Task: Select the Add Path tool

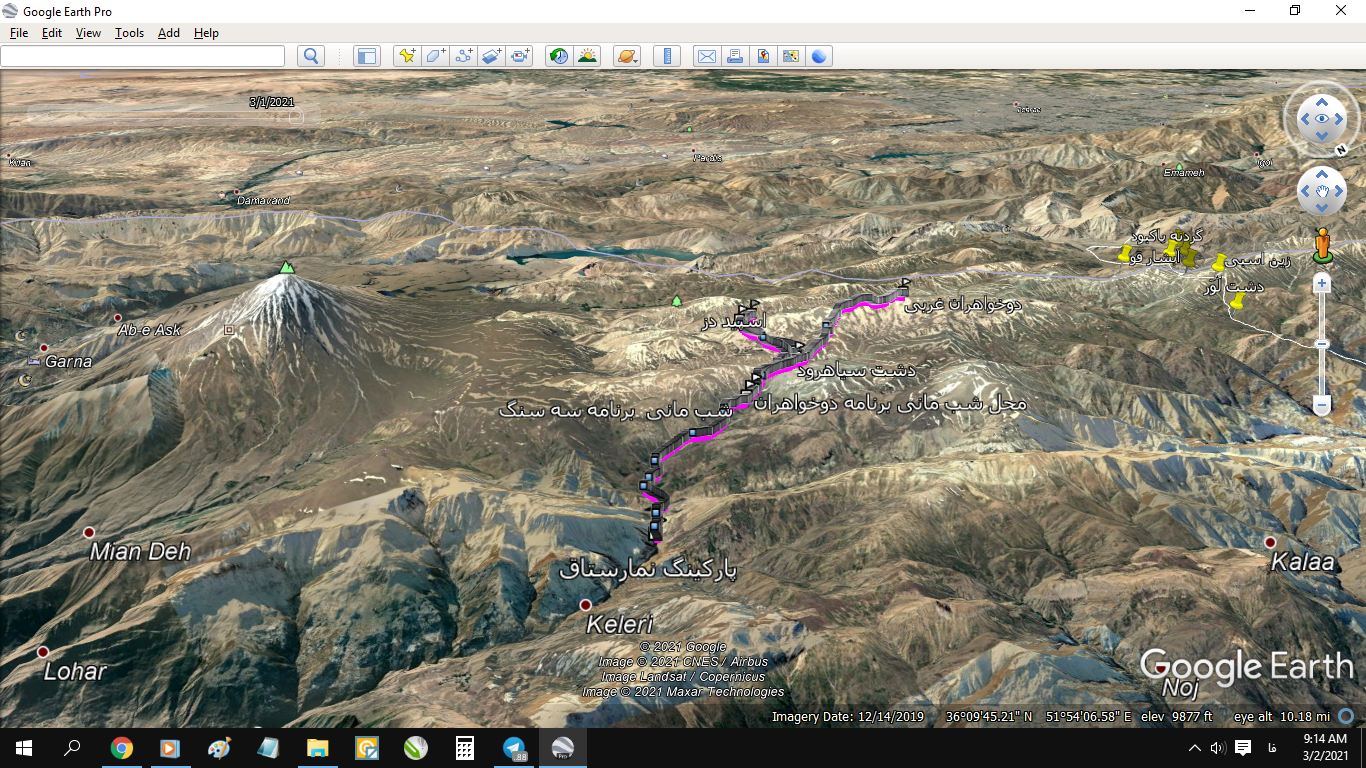Action: pos(463,56)
